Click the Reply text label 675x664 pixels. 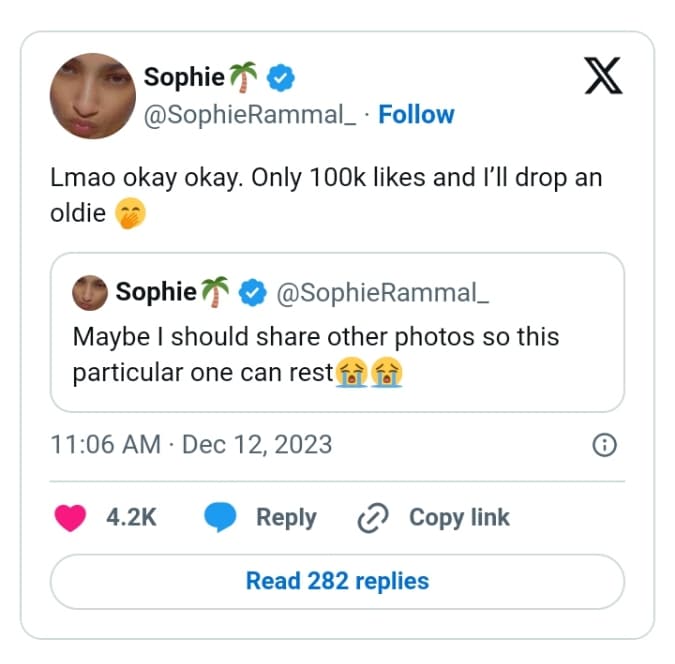click(286, 517)
